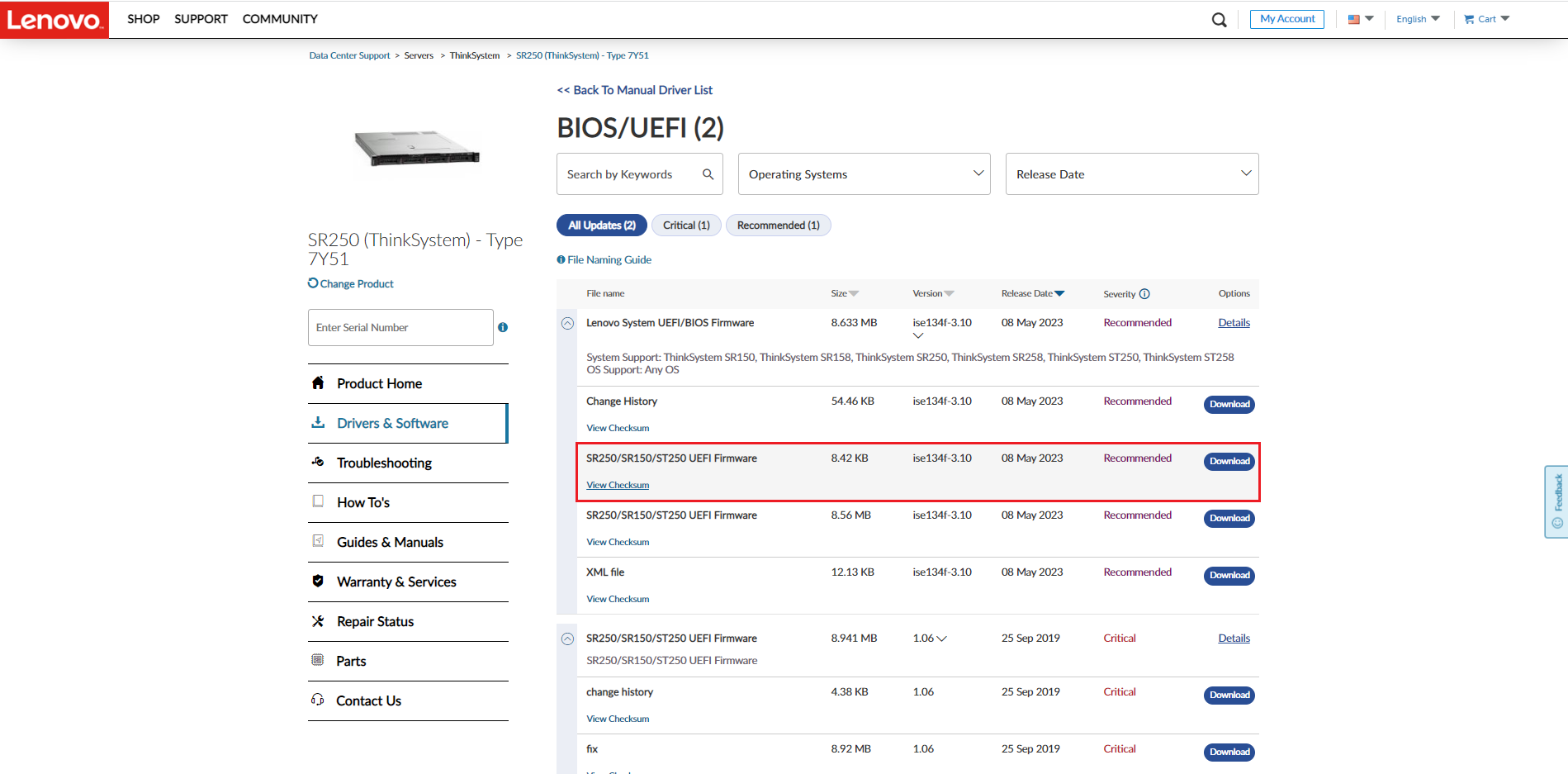Expand the Release Date dropdown
1568x774 pixels.
[x=1131, y=174]
